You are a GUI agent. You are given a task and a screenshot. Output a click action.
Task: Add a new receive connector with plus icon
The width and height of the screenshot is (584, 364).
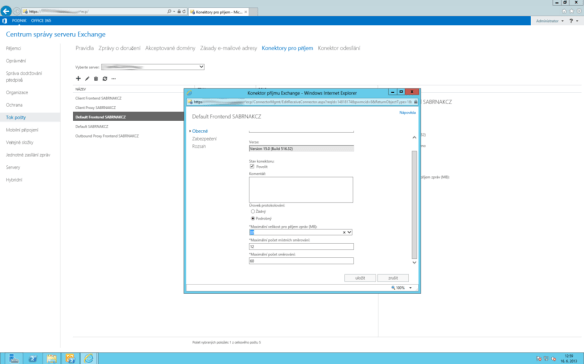point(78,79)
